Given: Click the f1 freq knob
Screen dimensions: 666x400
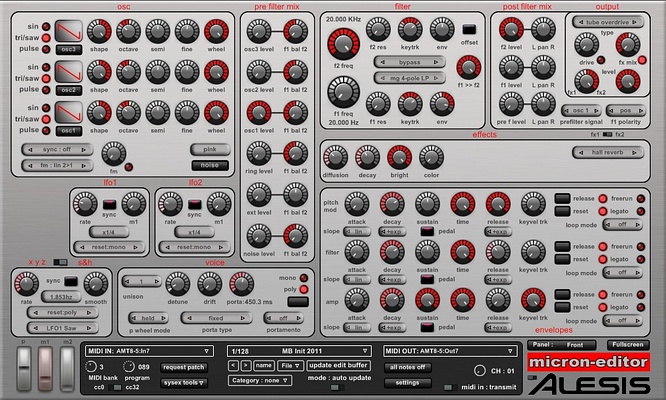Looking at the screenshot, I should 343,92.
